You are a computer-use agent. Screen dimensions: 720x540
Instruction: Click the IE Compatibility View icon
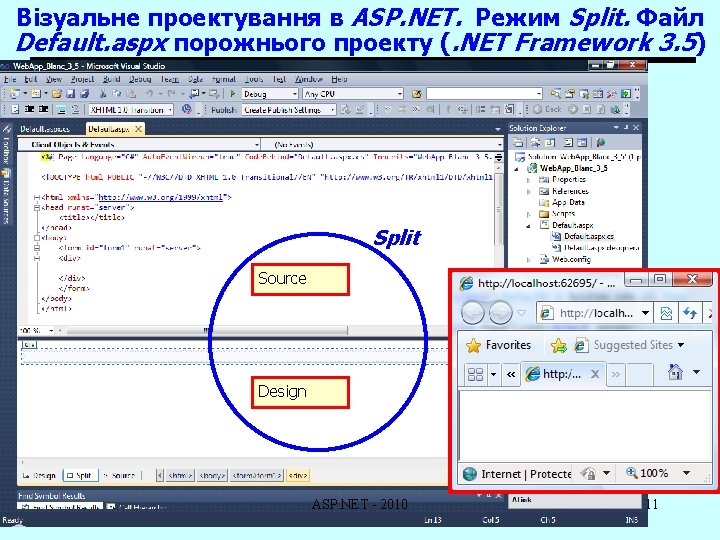coord(666,313)
